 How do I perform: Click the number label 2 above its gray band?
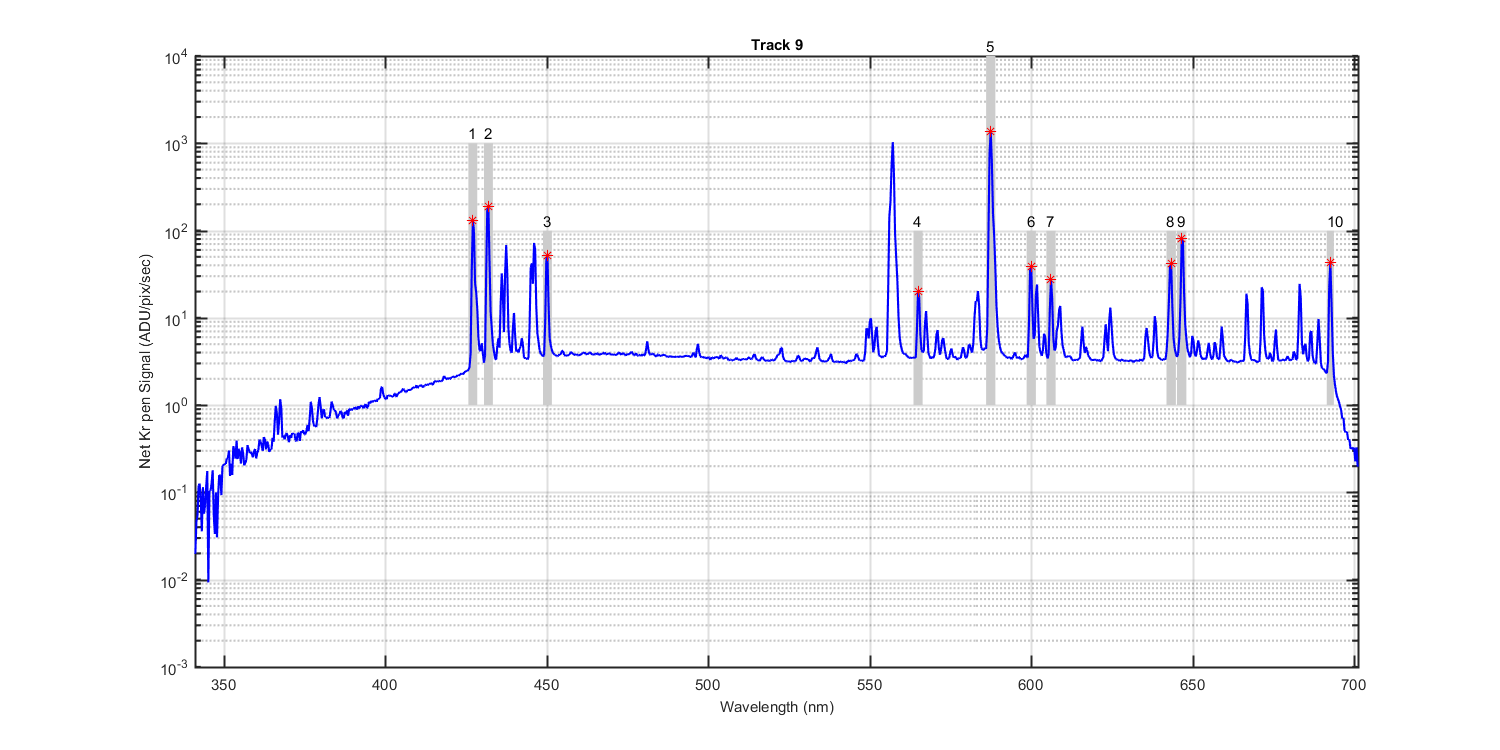[x=488, y=134]
